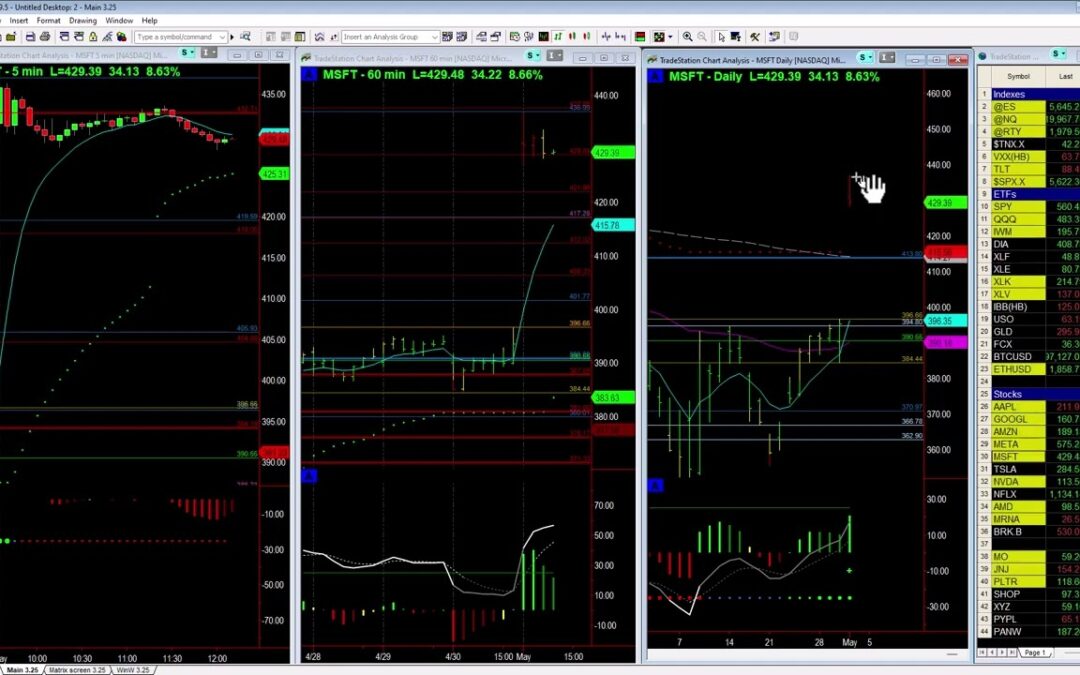Open the Format menu
The width and height of the screenshot is (1080, 675).
(x=48, y=21)
